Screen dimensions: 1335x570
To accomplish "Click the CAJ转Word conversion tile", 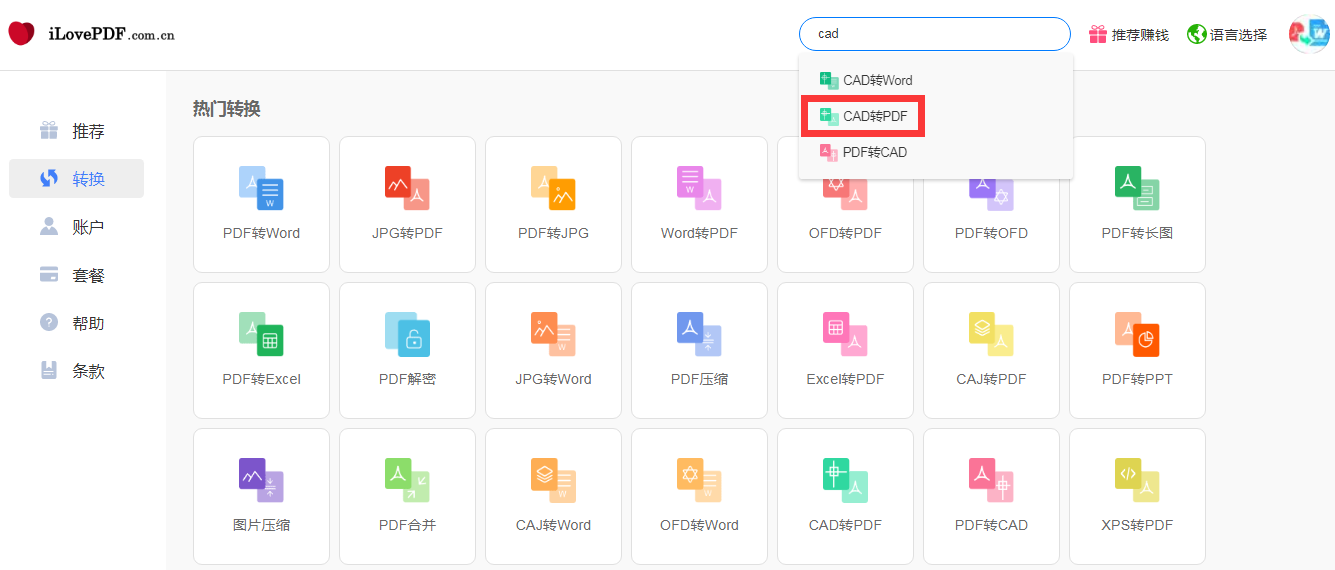I will [x=553, y=496].
